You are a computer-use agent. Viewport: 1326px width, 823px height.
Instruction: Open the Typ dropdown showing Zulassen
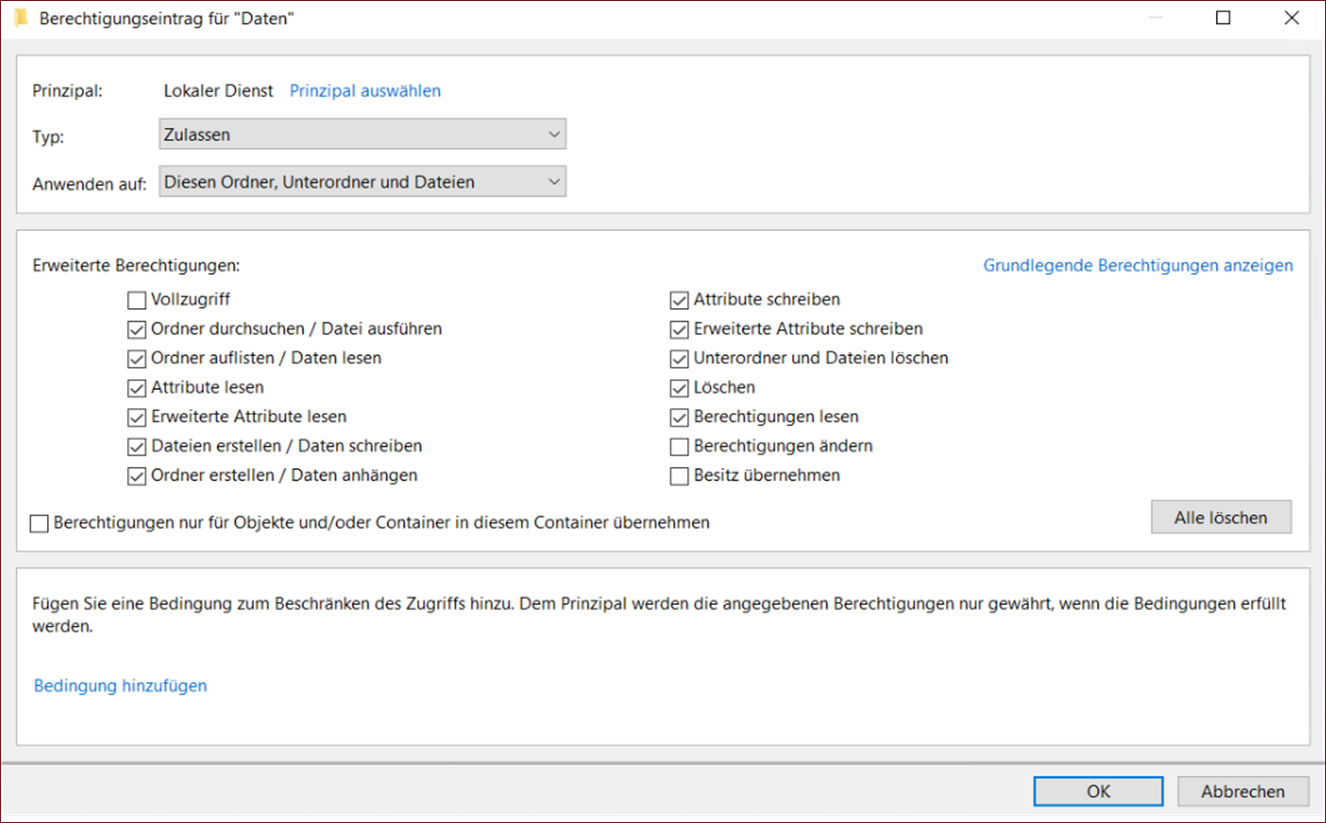pos(362,134)
